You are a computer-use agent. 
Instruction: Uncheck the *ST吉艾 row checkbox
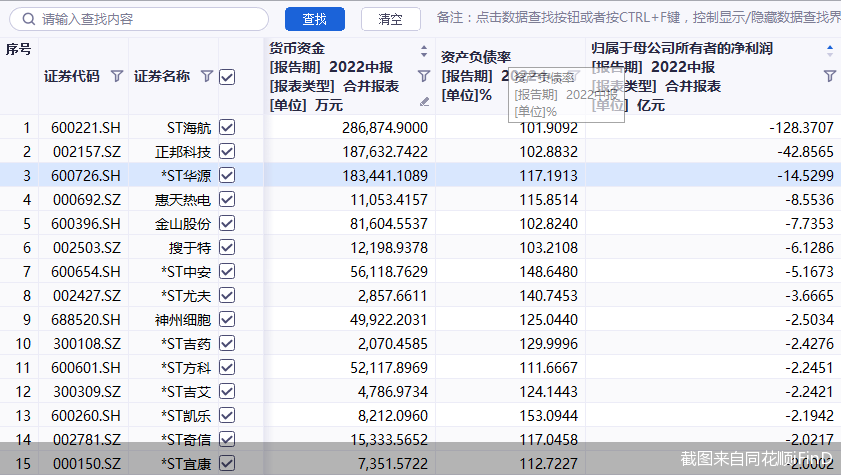pyautogui.click(x=227, y=391)
